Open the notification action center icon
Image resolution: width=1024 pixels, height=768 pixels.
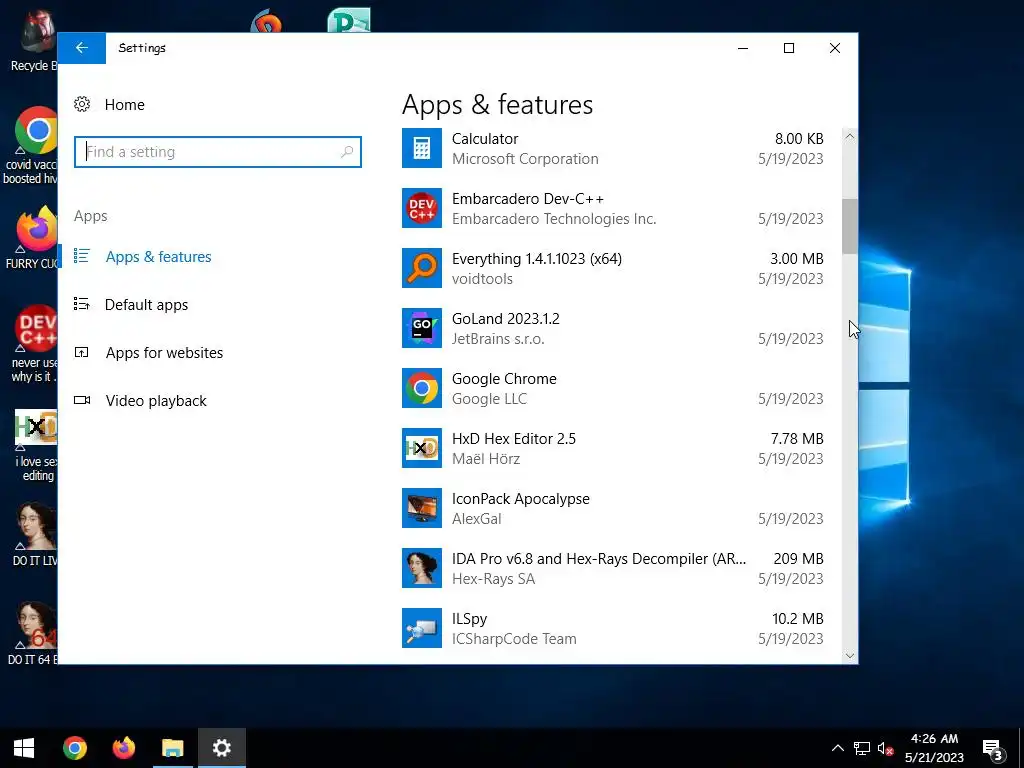[x=992, y=748]
